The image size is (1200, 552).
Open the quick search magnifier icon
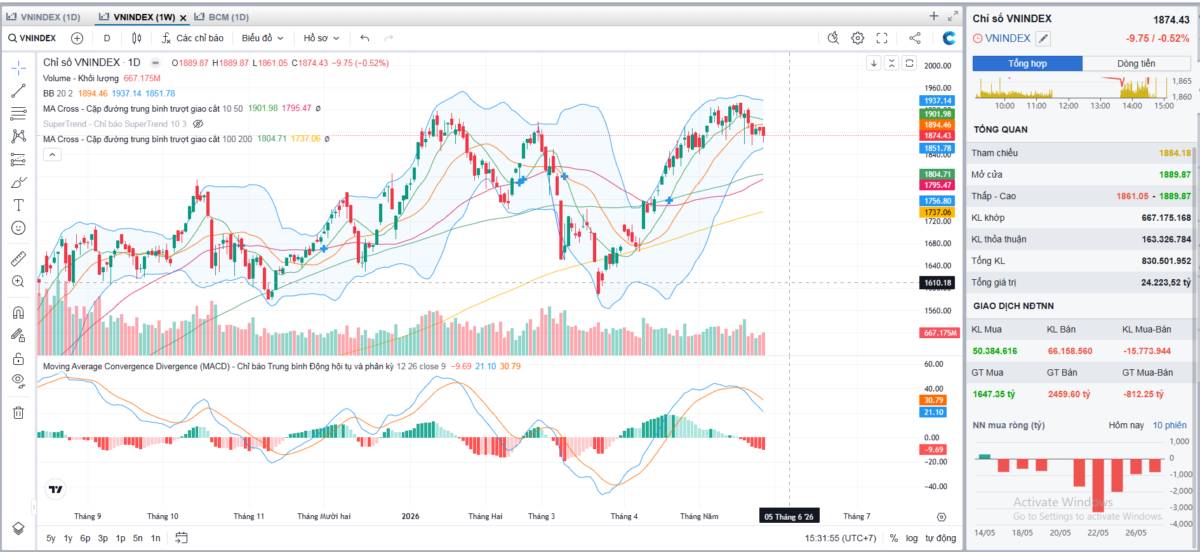point(834,38)
